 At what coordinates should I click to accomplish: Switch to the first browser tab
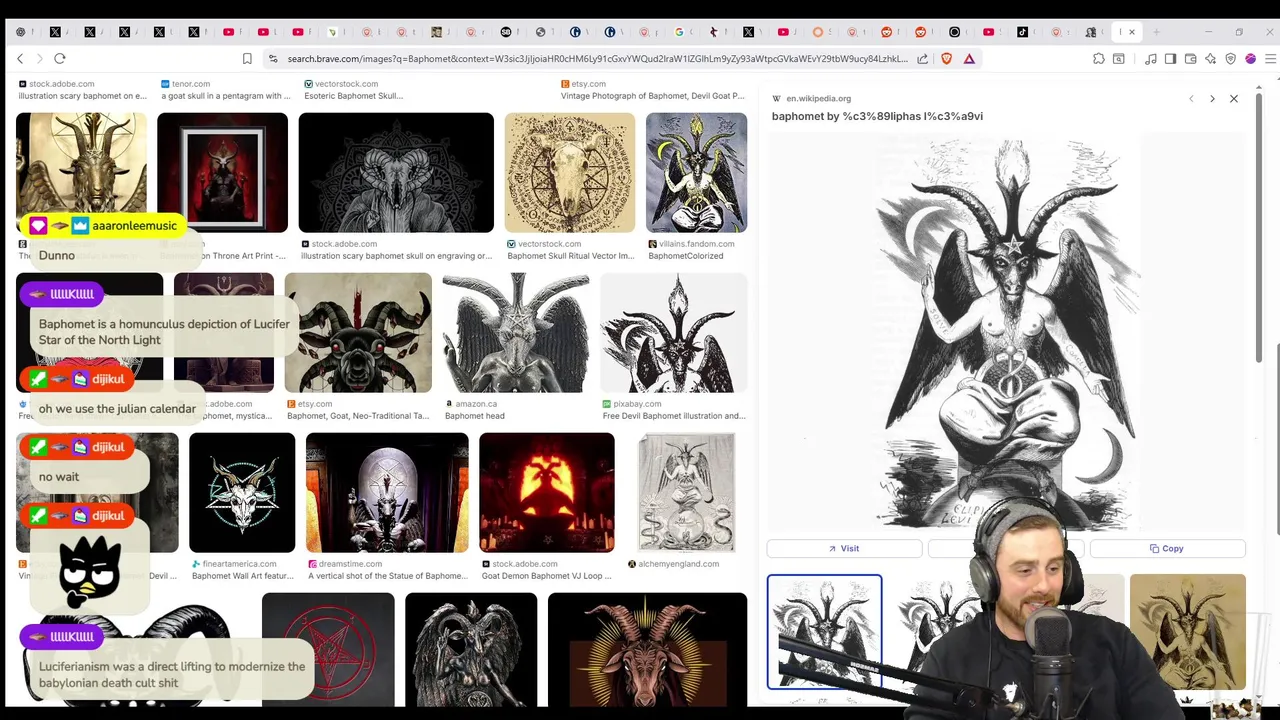[20, 32]
